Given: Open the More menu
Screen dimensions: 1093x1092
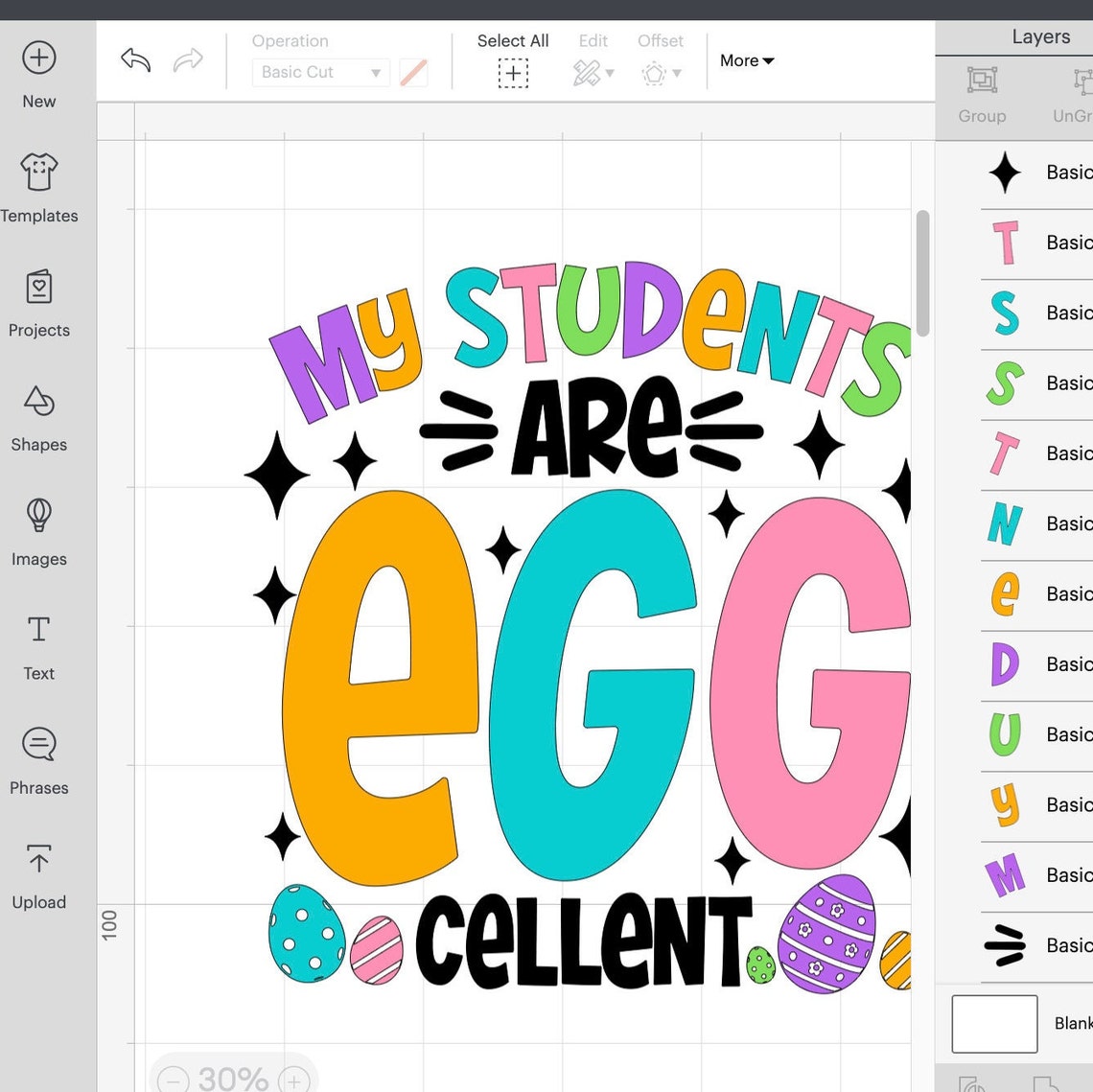Looking at the screenshot, I should (746, 60).
